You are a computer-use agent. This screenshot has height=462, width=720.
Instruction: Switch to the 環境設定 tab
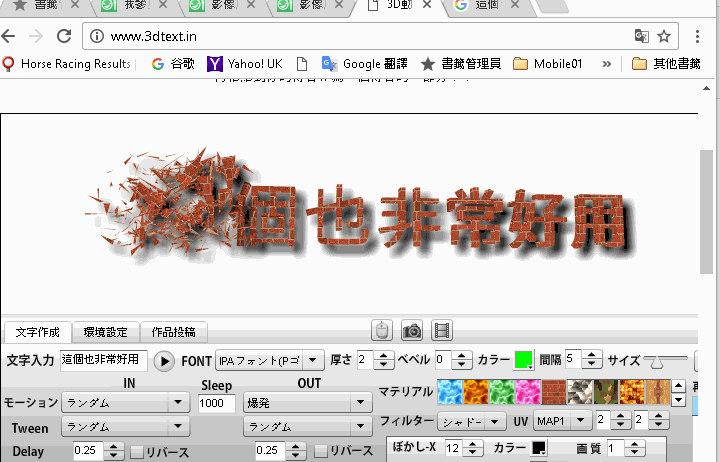[105, 332]
